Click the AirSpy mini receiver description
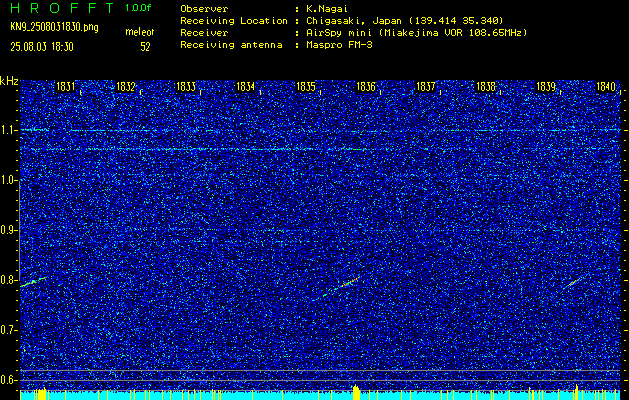The height and width of the screenshot is (400, 629). click(416, 32)
